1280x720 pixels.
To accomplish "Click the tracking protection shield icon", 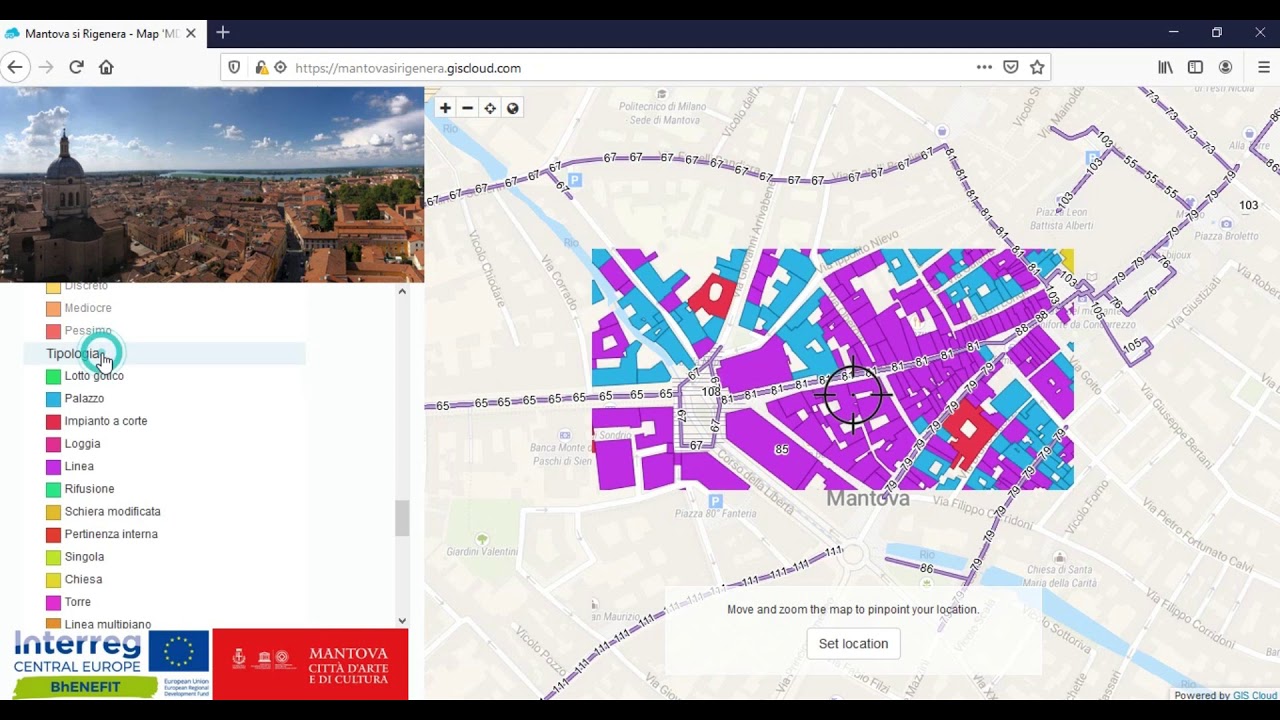I will [x=234, y=68].
